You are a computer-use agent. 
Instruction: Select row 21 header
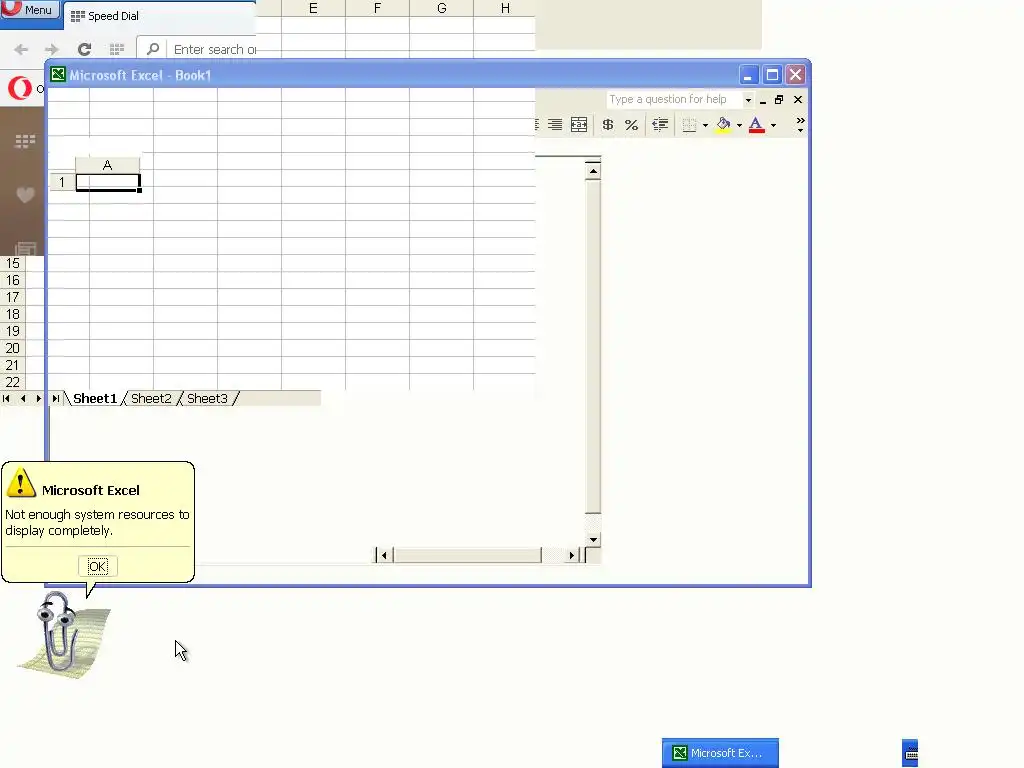pos(13,366)
